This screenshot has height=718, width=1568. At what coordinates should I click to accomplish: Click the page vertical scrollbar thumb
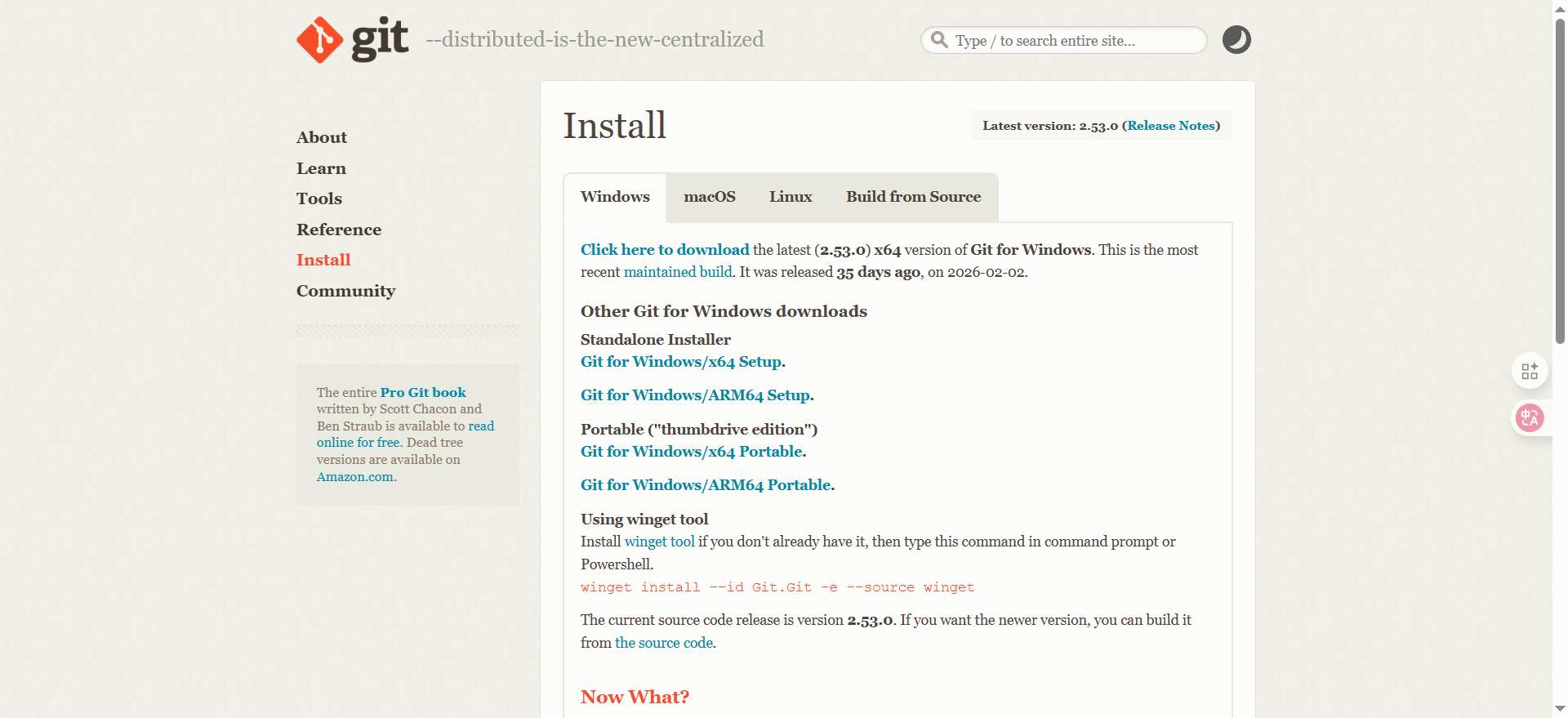1560,180
